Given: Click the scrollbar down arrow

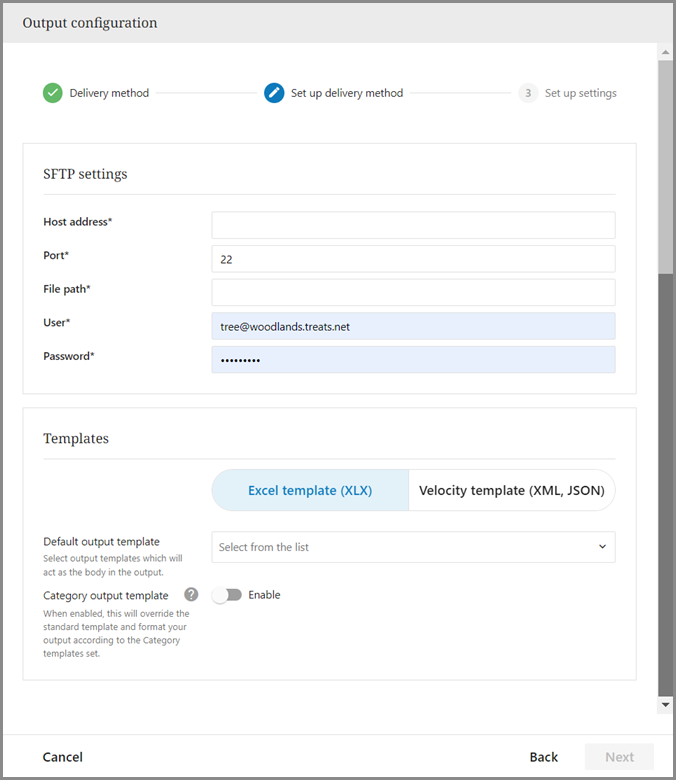Looking at the screenshot, I should tap(666, 705).
